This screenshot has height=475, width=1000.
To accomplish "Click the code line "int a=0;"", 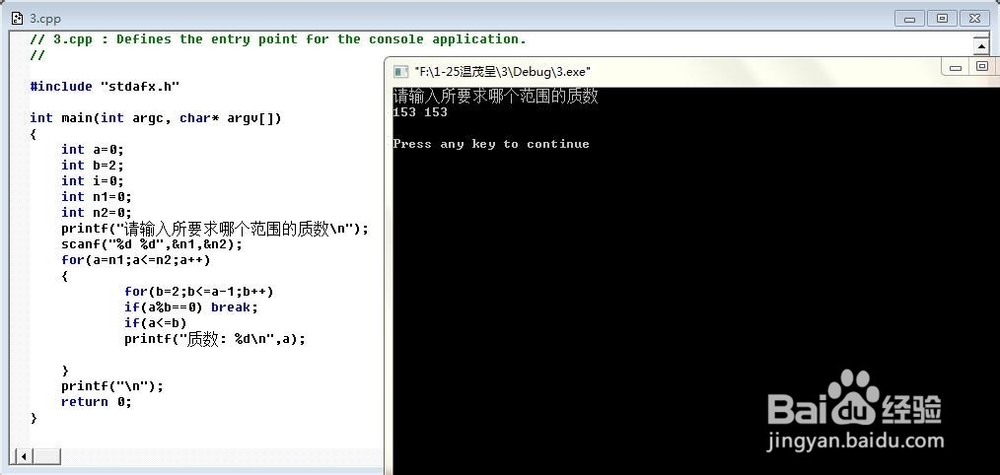I will click(92, 149).
